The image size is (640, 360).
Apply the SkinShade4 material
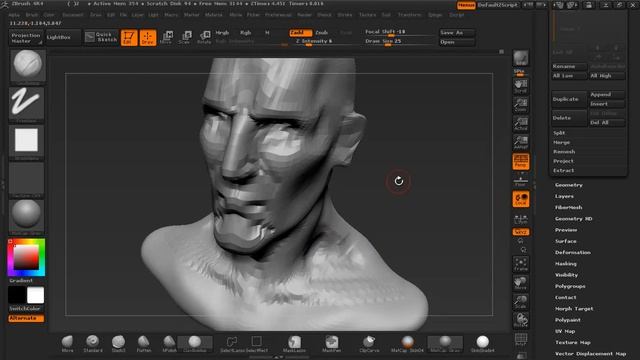[x=482, y=344]
